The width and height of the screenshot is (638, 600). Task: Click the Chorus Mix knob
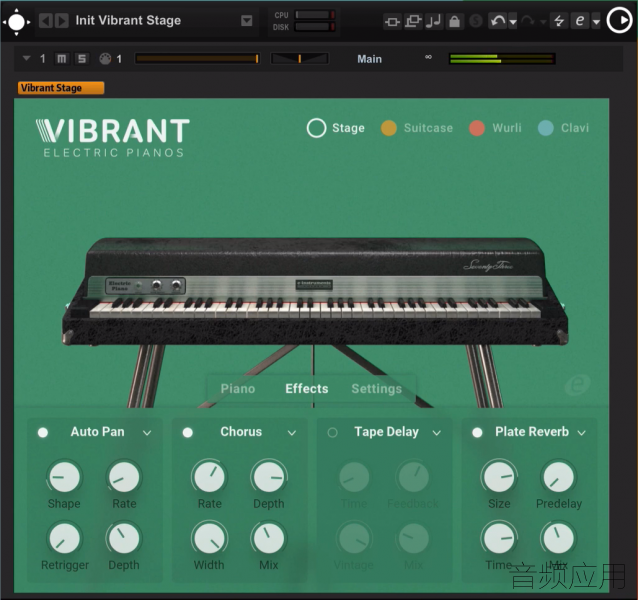point(269,538)
